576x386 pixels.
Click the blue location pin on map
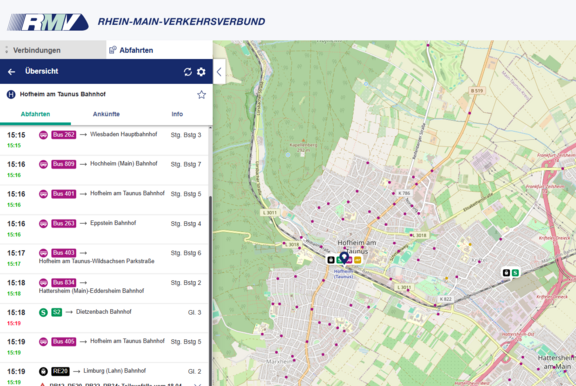[x=344, y=257]
